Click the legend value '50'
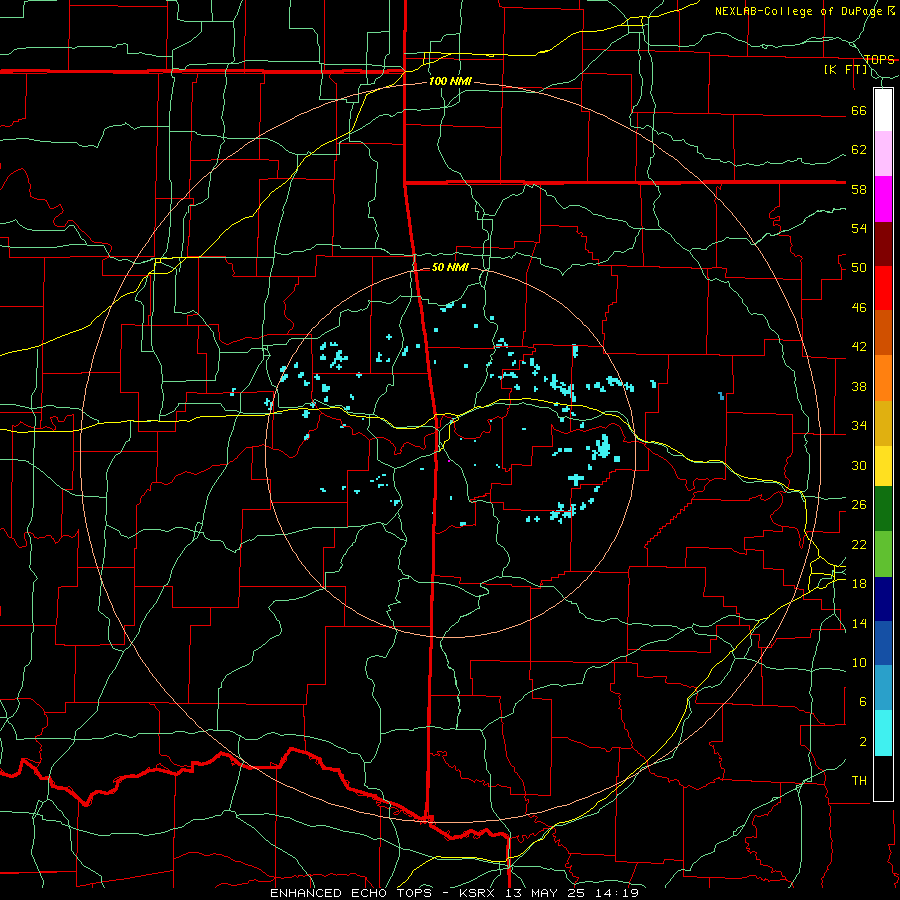900x900 pixels. click(859, 268)
